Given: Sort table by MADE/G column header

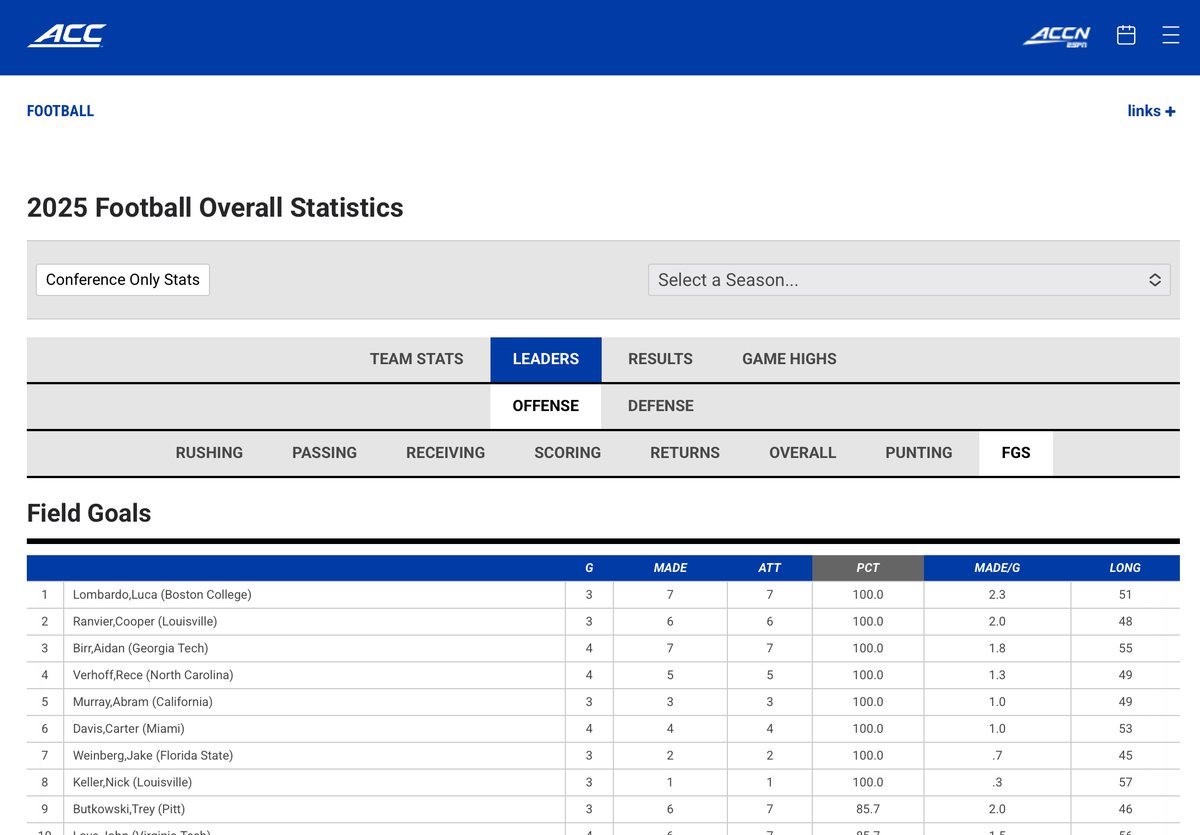Looking at the screenshot, I should click(997, 568).
